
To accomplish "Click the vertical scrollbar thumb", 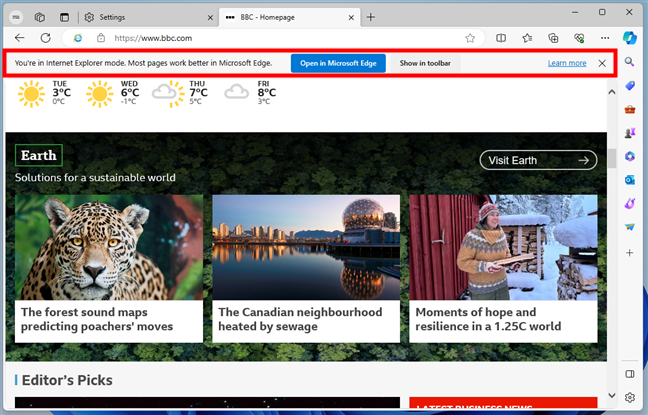I will 612,158.
